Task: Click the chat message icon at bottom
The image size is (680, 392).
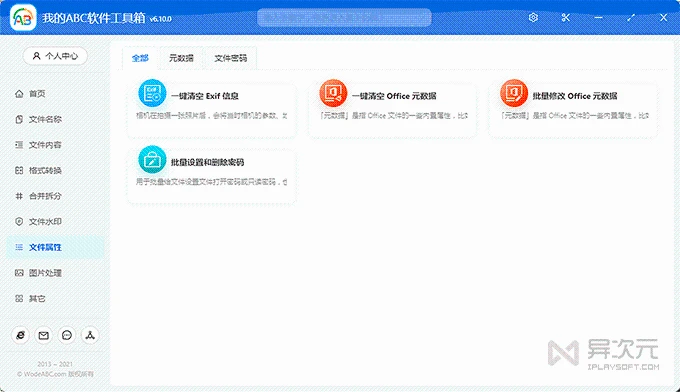Action: (x=67, y=335)
